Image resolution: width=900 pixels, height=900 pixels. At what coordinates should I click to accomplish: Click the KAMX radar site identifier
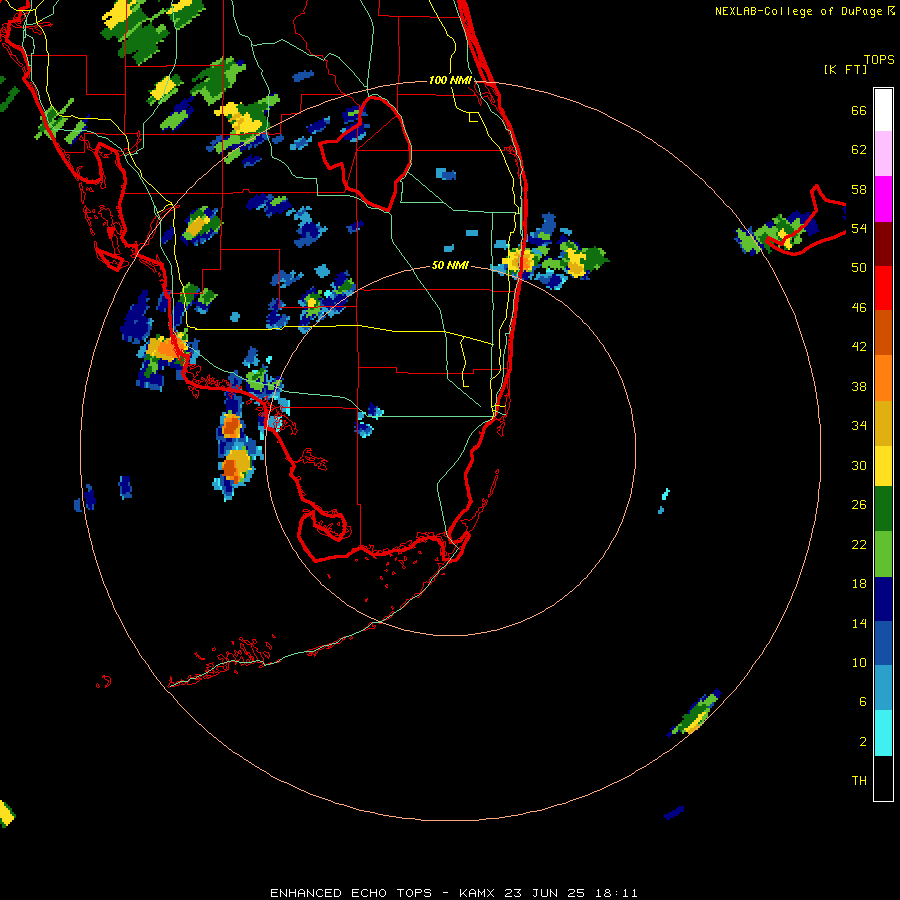click(x=478, y=893)
